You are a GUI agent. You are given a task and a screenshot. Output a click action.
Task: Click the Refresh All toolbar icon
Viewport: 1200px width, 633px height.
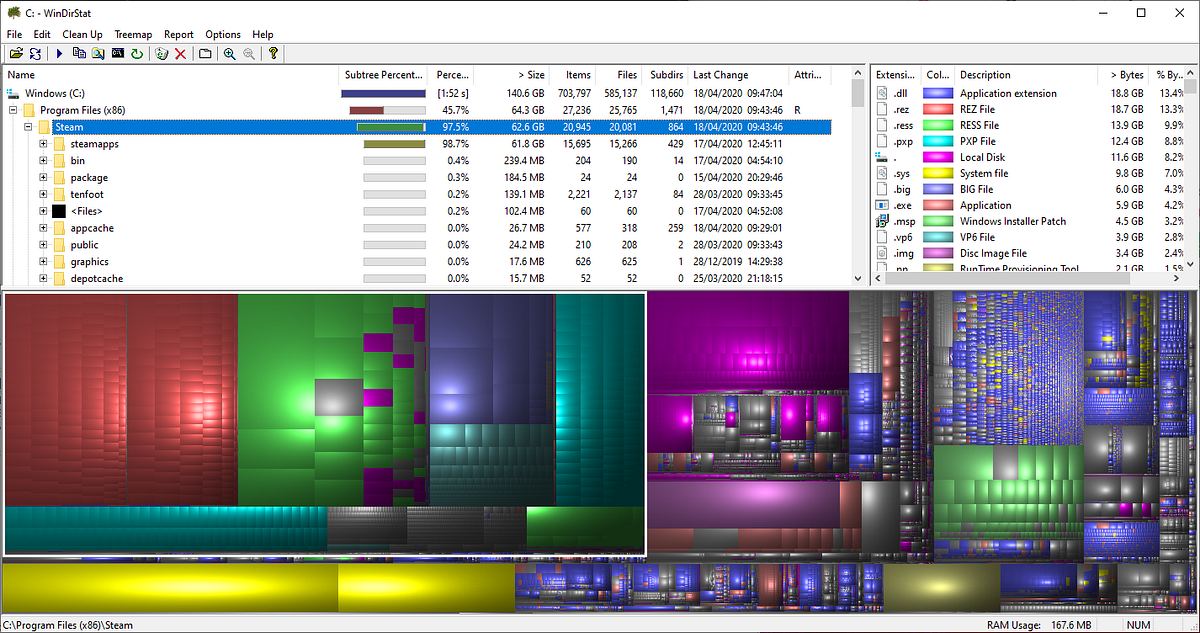tap(36, 53)
